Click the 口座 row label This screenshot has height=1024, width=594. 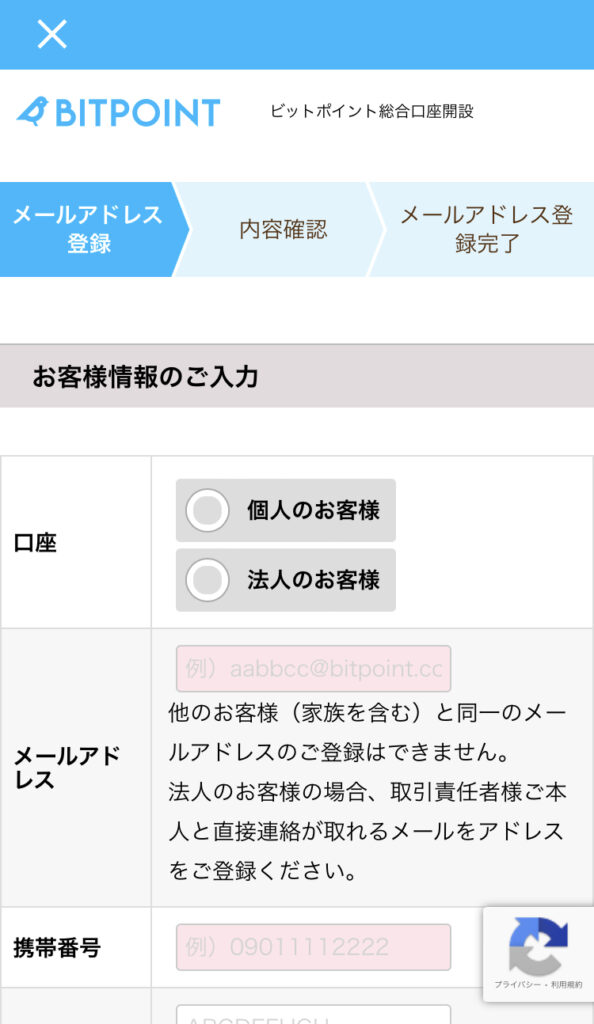click(35, 543)
